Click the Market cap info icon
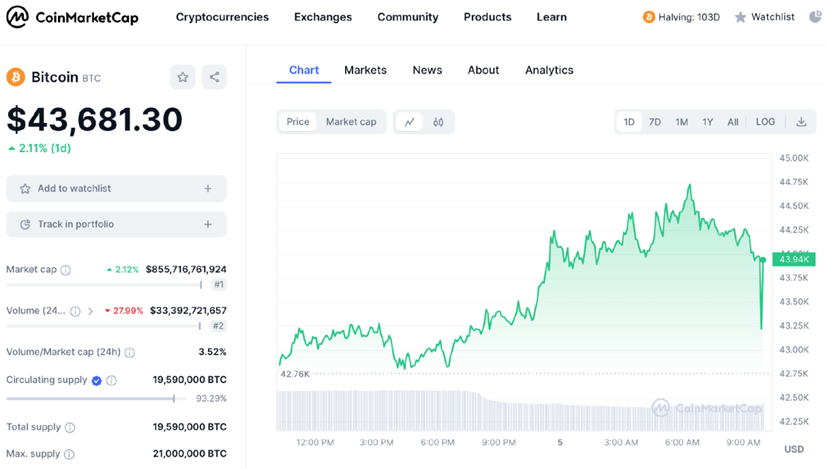 (x=66, y=270)
